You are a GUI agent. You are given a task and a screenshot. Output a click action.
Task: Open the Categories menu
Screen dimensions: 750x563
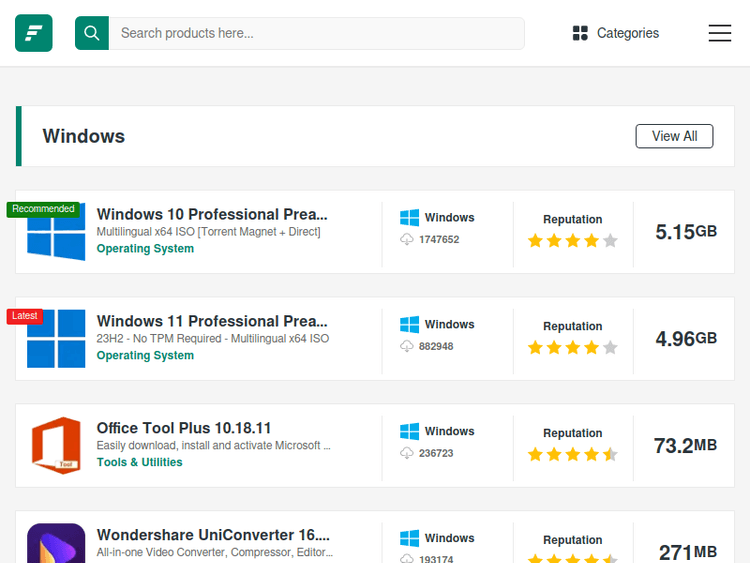(x=615, y=33)
